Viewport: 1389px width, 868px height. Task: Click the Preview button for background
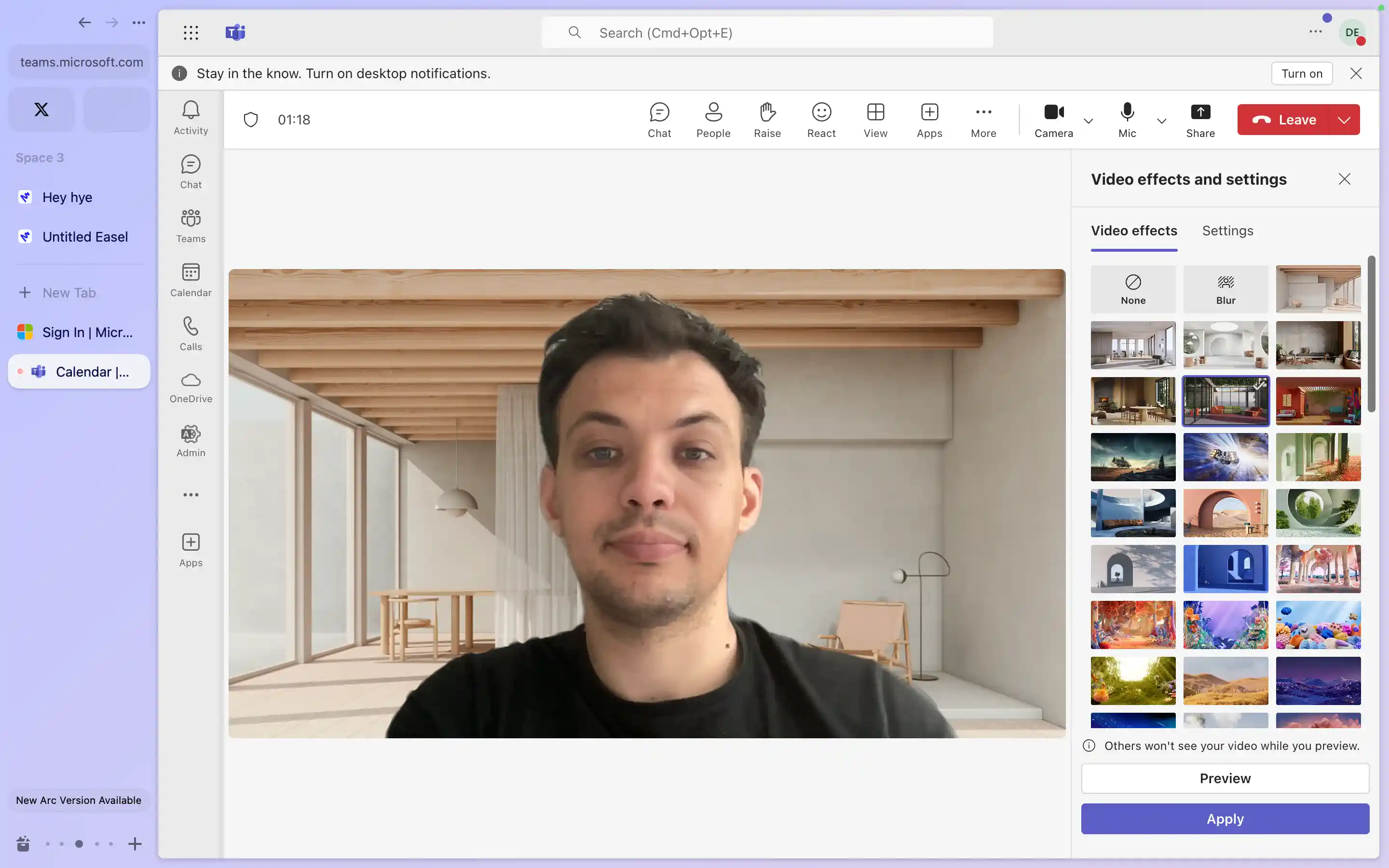click(x=1225, y=778)
